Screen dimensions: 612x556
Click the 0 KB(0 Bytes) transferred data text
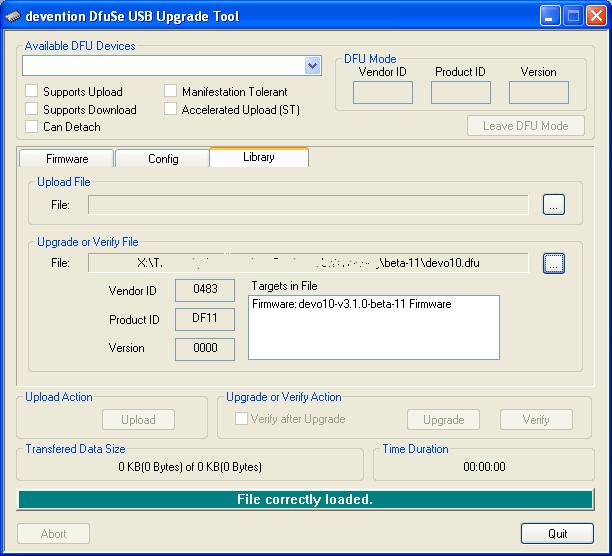tap(190, 467)
